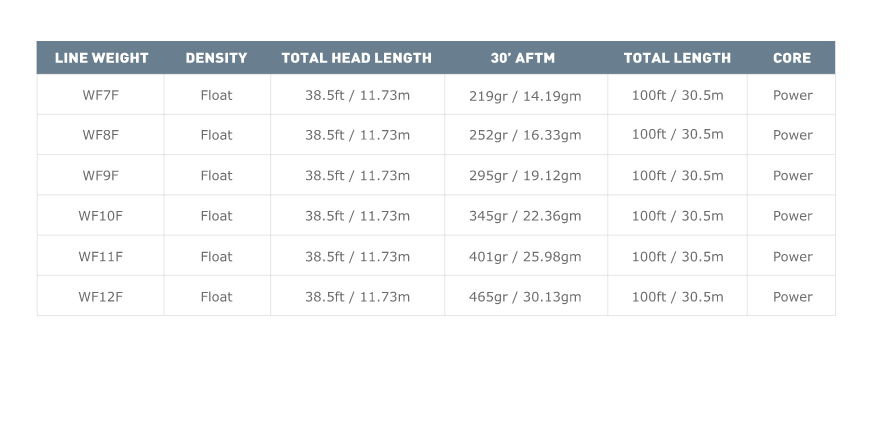Click the TOTAL LENGTH column header

coord(677,58)
